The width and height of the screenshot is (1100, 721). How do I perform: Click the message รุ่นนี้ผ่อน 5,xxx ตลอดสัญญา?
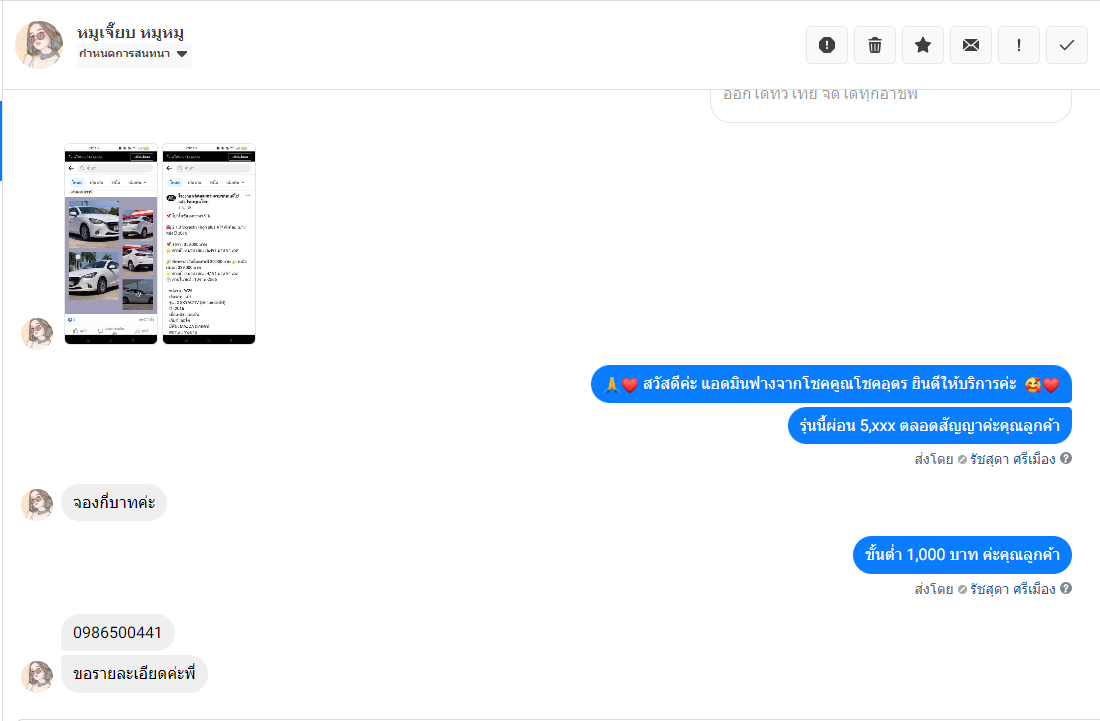point(930,426)
